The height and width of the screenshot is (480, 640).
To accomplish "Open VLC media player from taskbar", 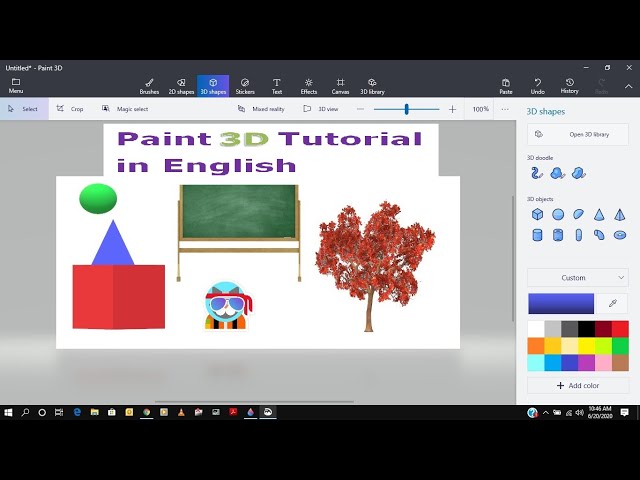I will pyautogui.click(x=181, y=413).
